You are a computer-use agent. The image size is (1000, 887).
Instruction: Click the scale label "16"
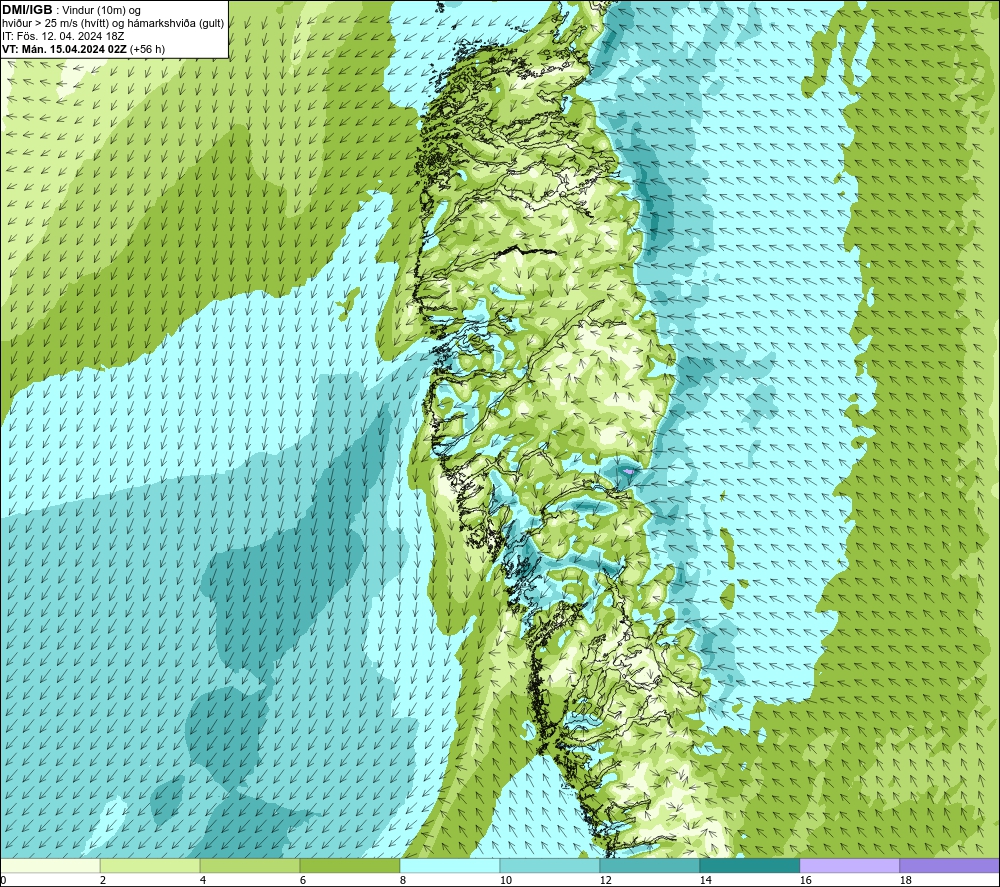(x=805, y=881)
